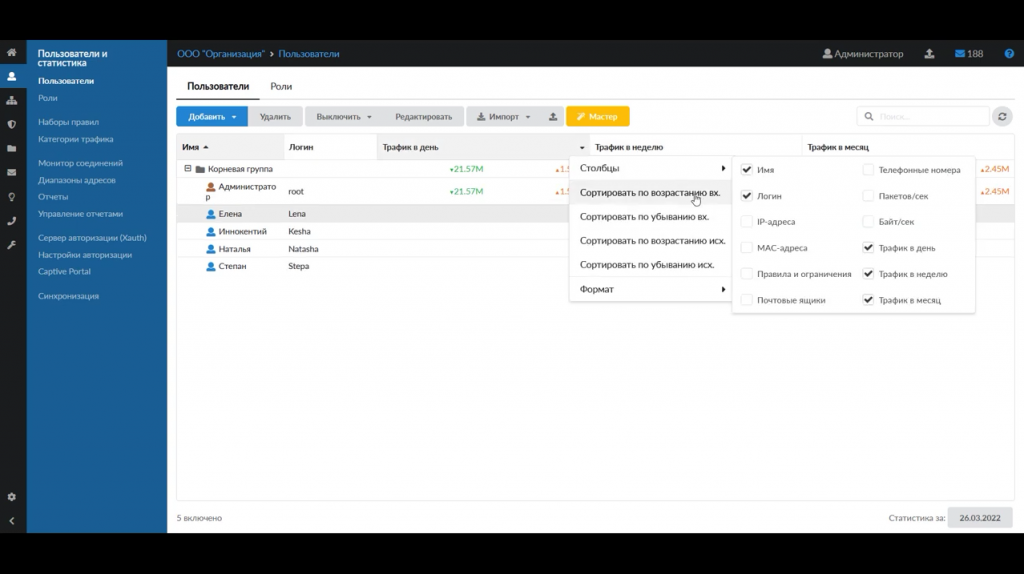Enable the IP-адреса column

coord(746,221)
